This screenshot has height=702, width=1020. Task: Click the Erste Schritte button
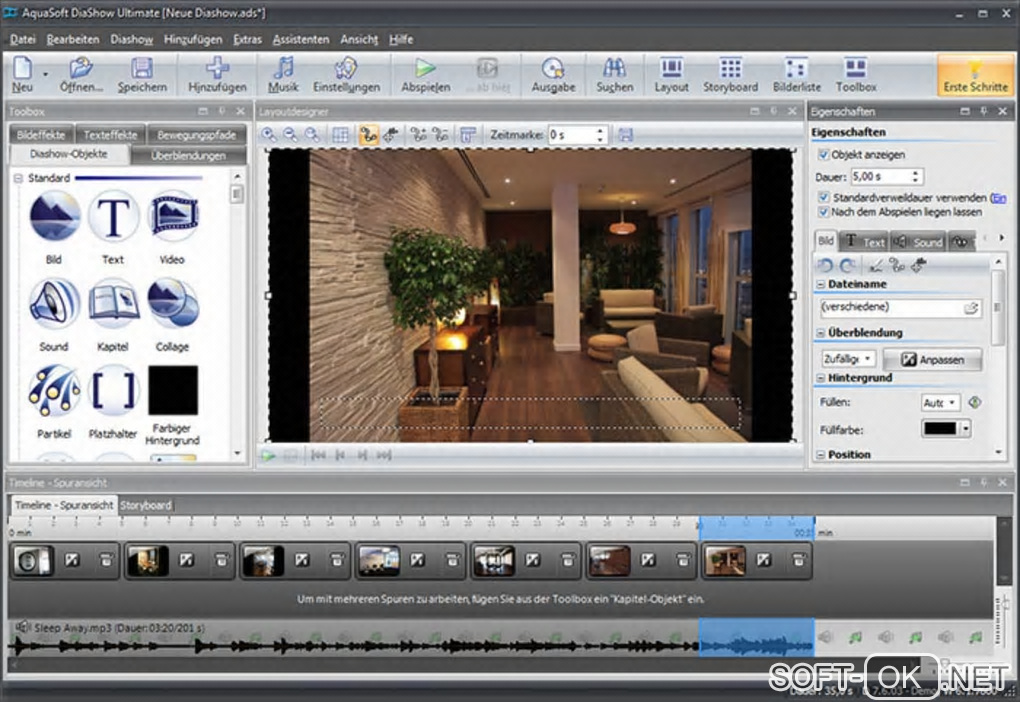975,74
